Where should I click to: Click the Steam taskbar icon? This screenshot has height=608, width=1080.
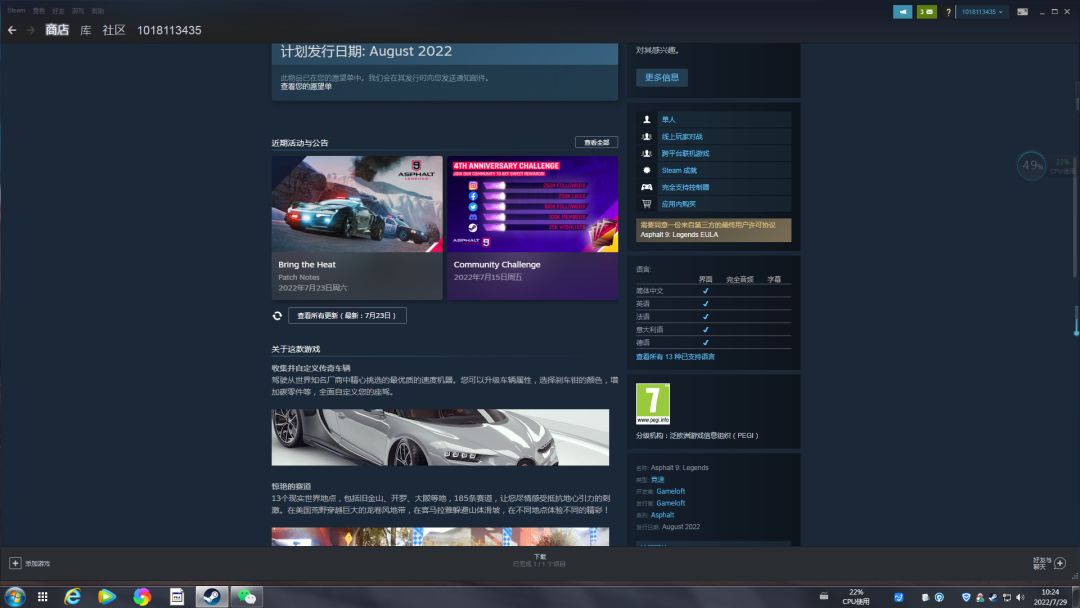tap(211, 597)
